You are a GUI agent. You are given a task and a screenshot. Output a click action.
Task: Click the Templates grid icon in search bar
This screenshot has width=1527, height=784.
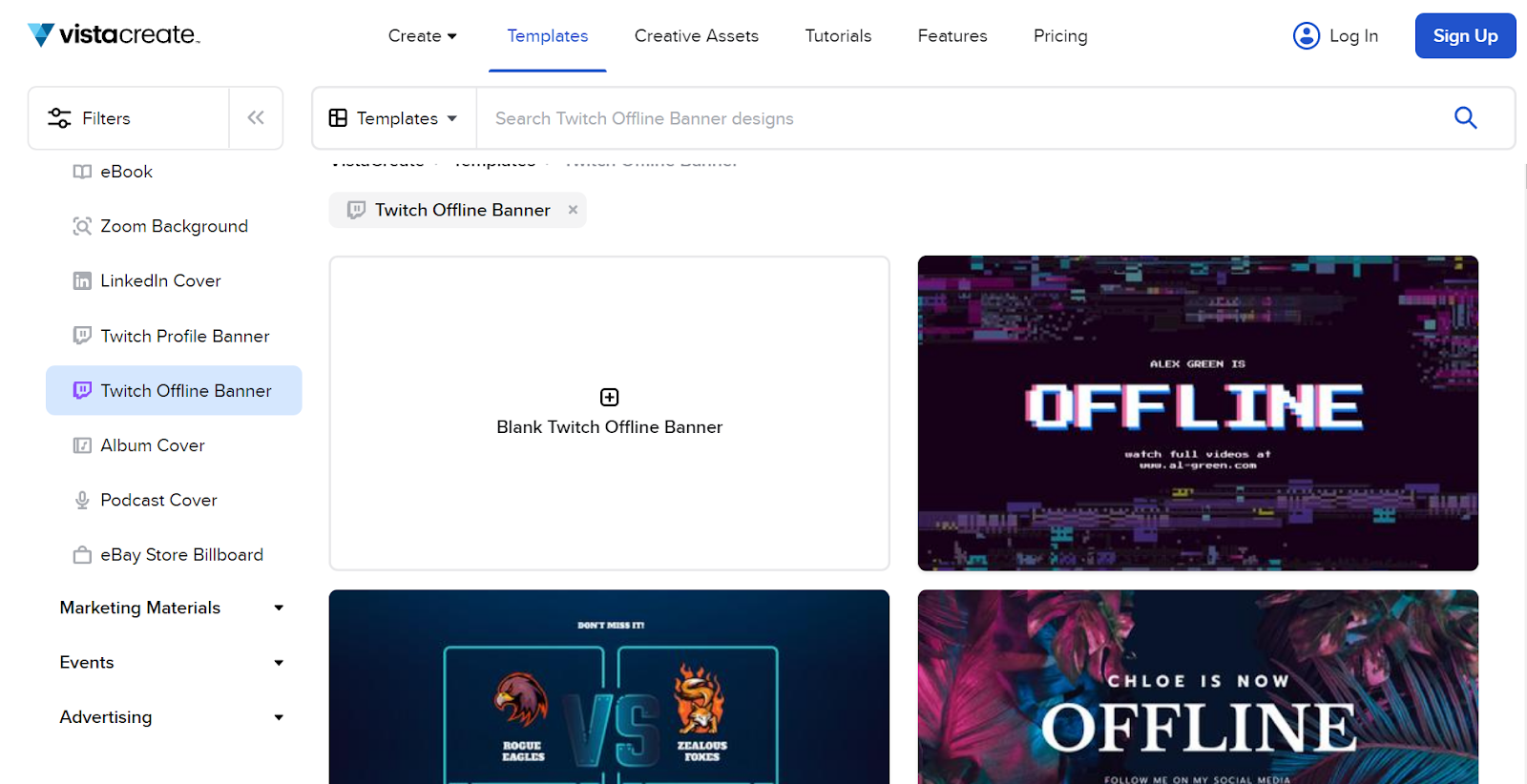(338, 118)
